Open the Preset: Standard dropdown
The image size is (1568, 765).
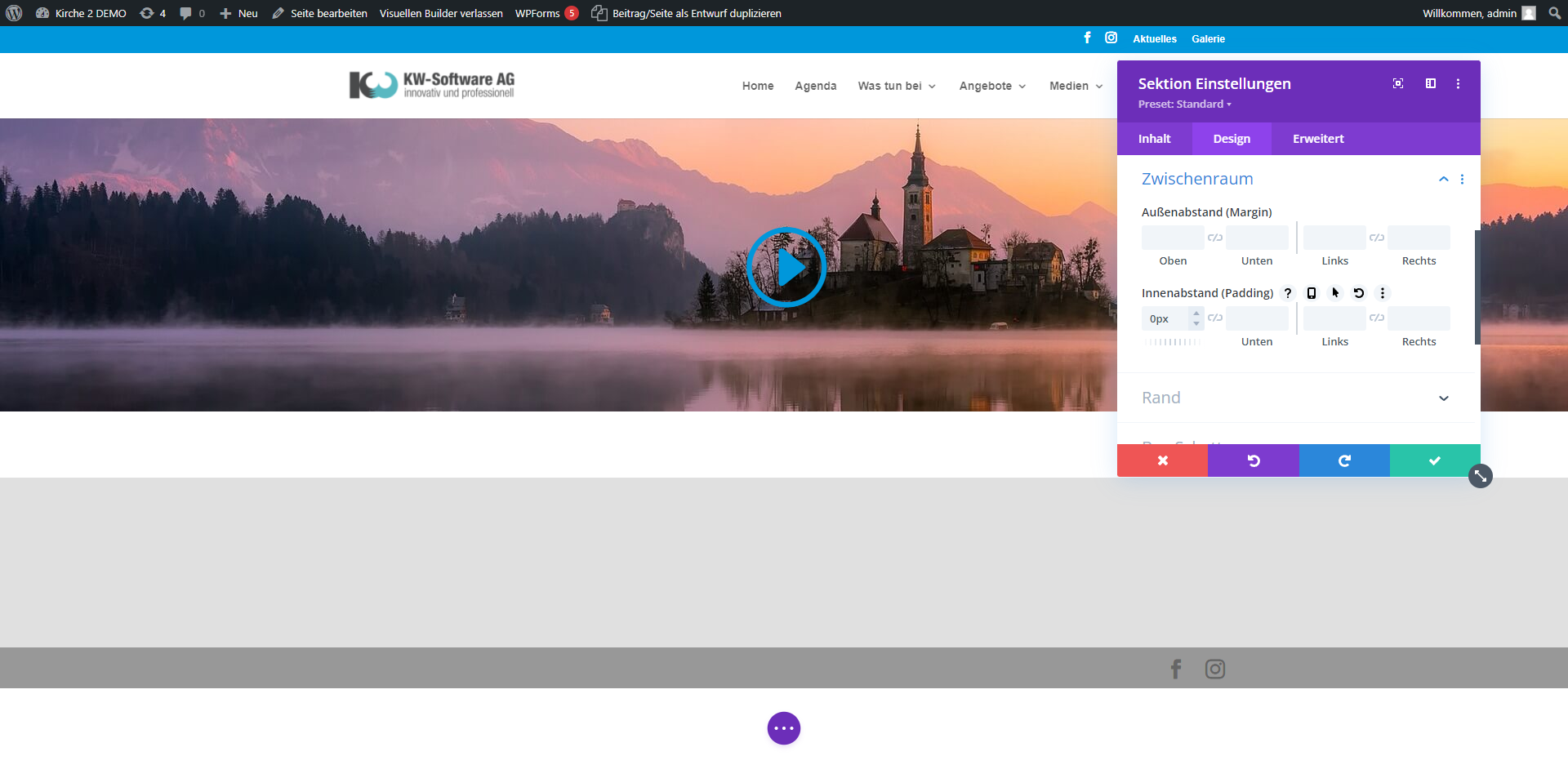1184,105
